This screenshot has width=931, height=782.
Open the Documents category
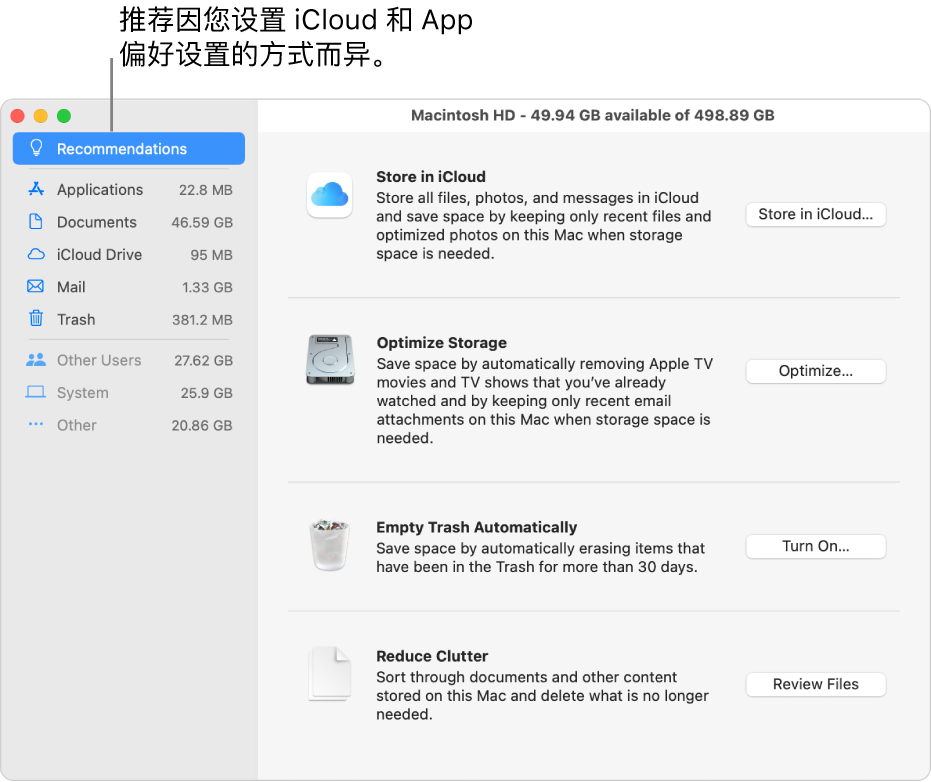129,222
